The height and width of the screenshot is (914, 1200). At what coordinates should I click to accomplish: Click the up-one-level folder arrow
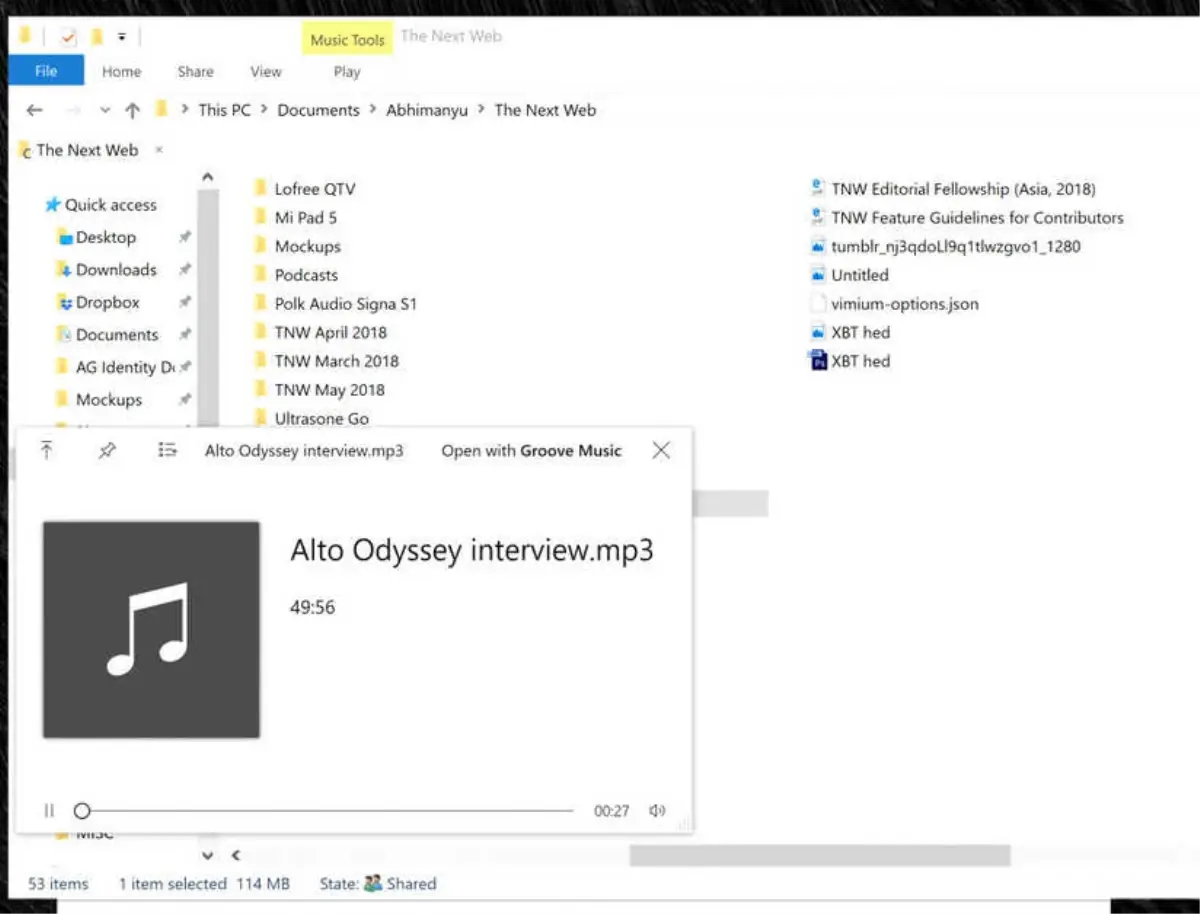pos(132,110)
